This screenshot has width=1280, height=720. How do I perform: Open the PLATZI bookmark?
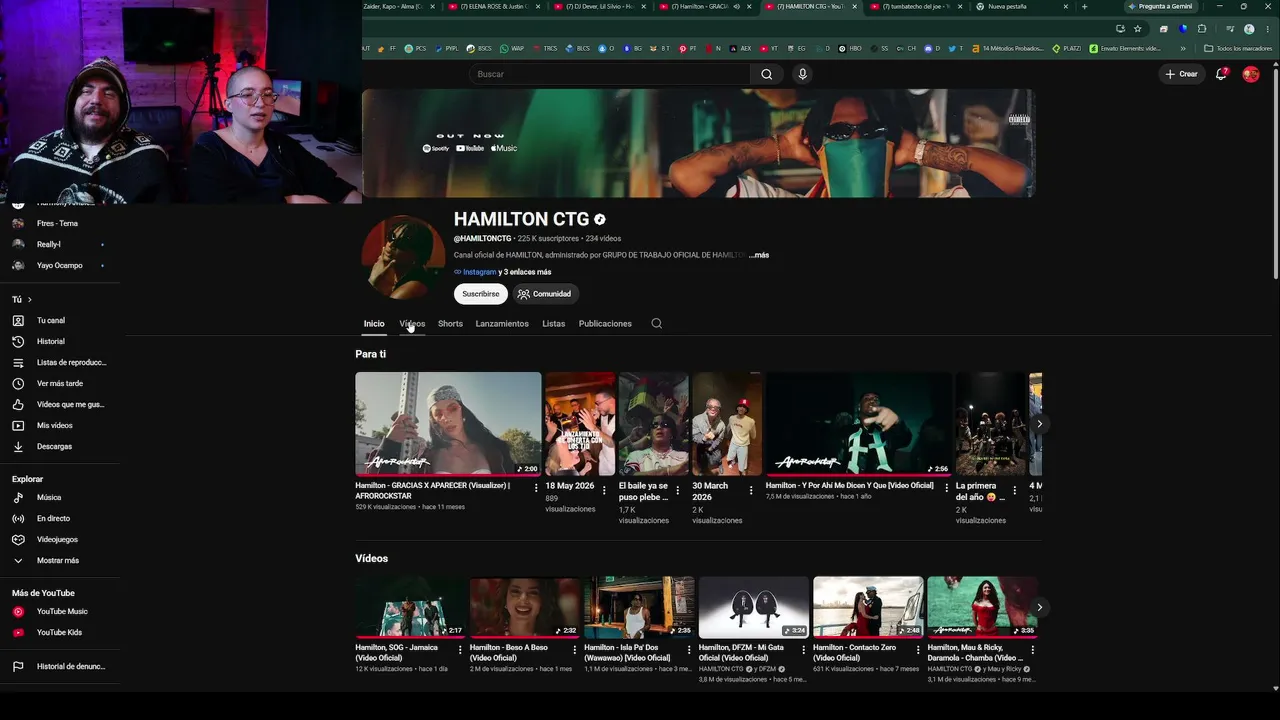1067,48
